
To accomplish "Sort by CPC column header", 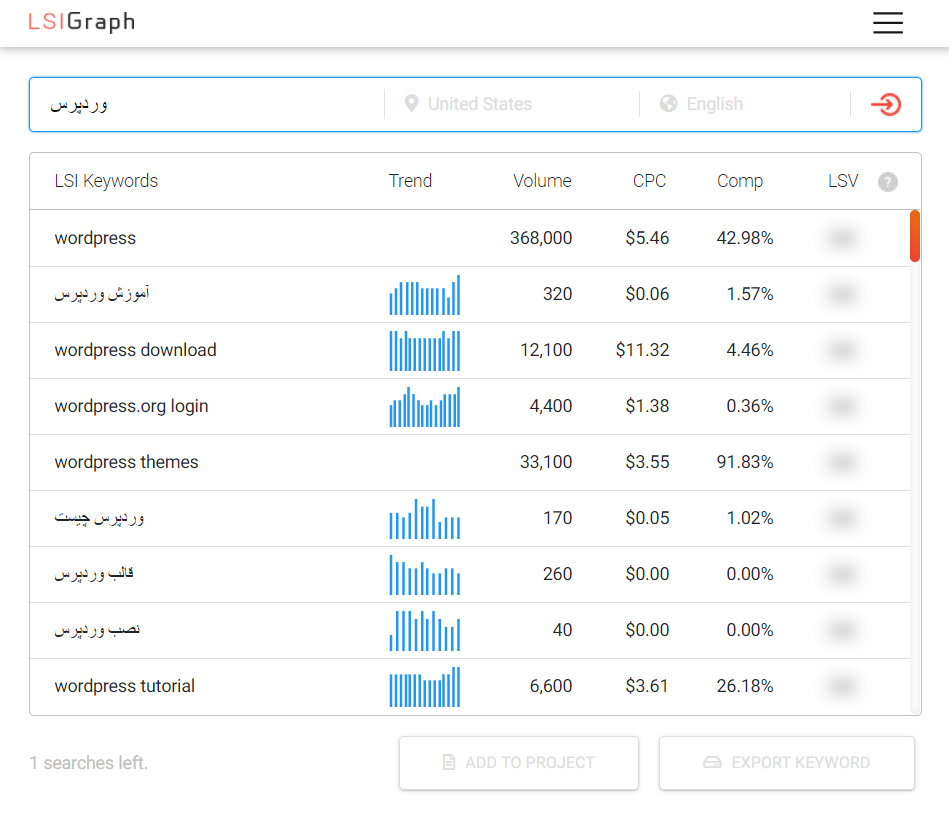I will pyautogui.click(x=649, y=181).
